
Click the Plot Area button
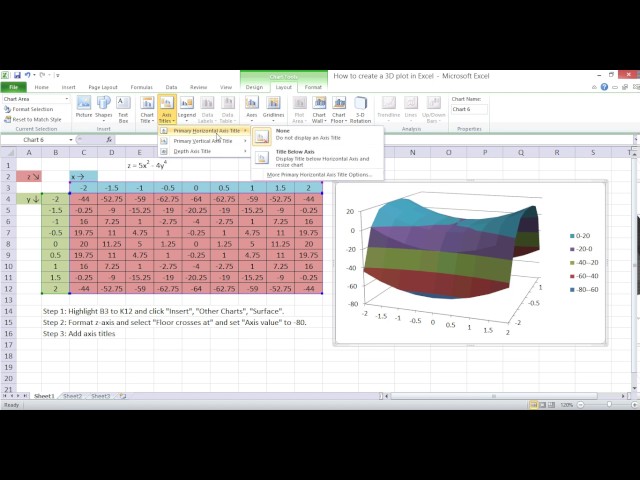point(299,109)
